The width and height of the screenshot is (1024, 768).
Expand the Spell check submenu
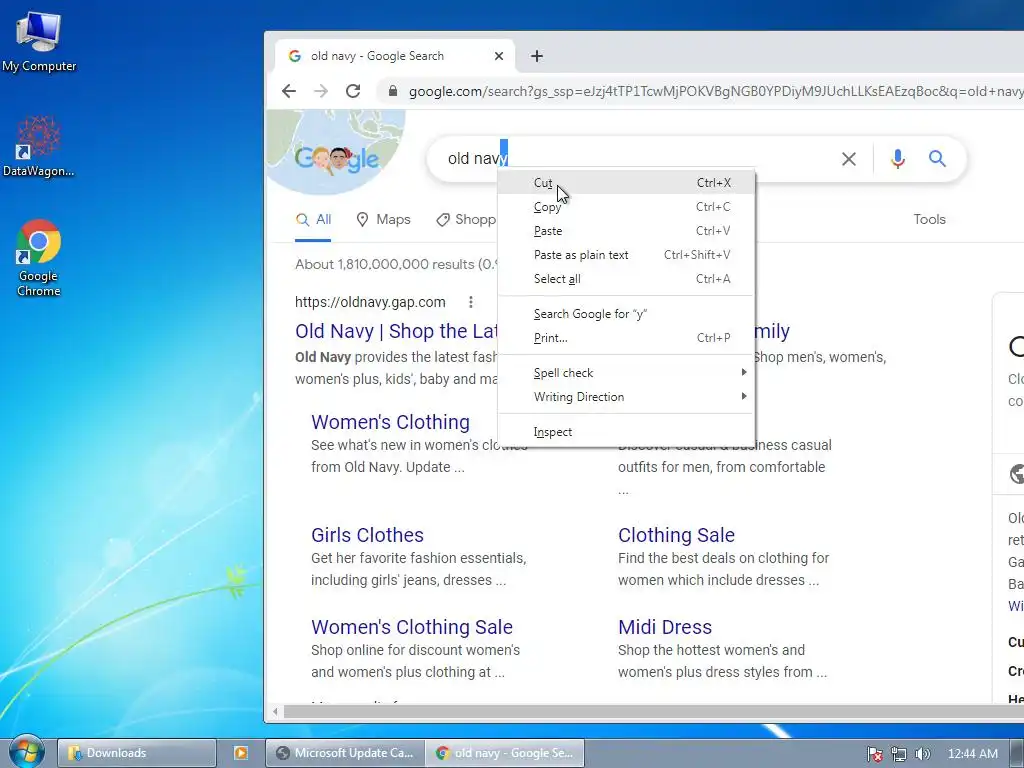click(626, 373)
